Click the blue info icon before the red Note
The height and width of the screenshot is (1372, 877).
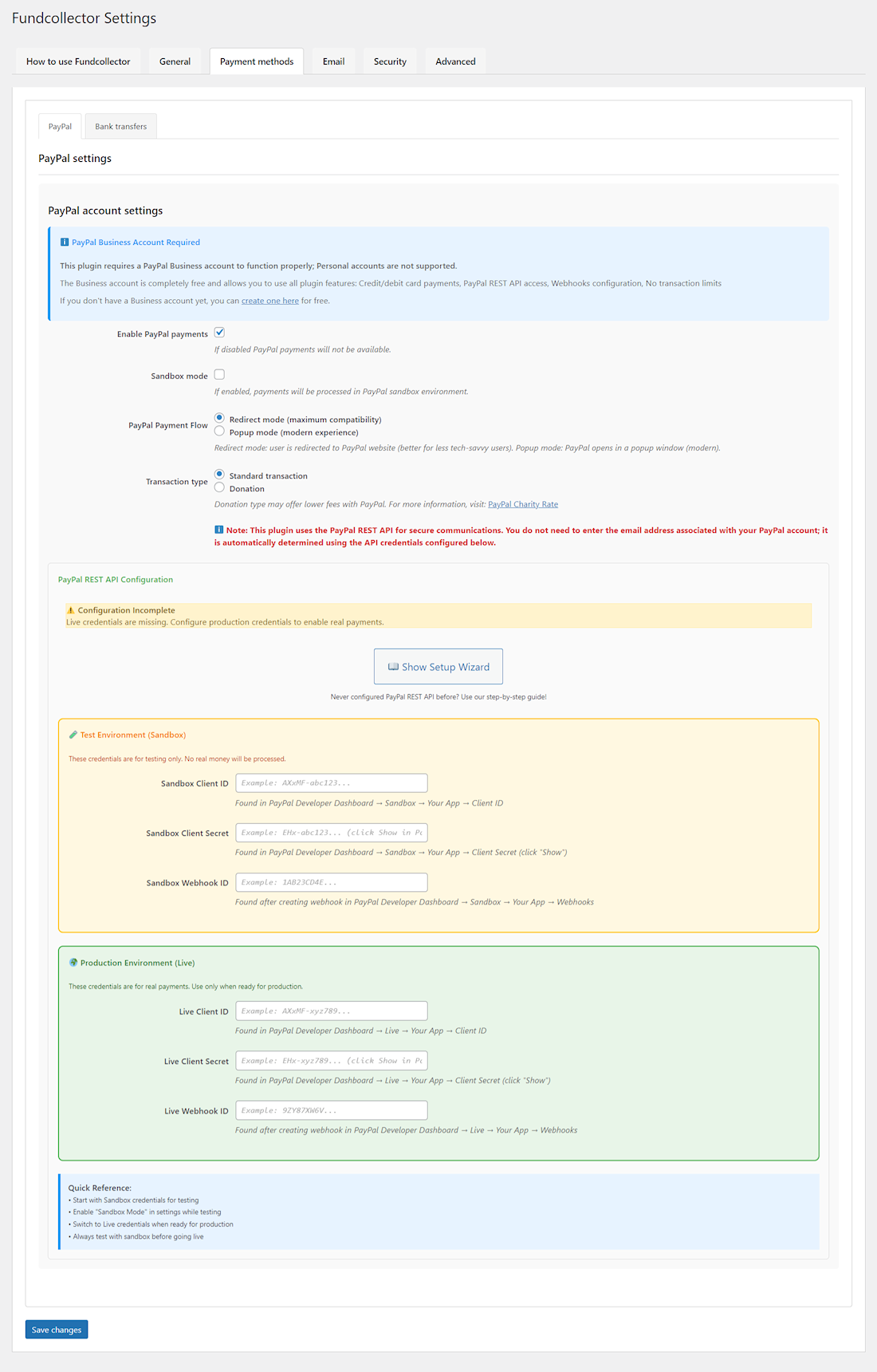pyautogui.click(x=218, y=530)
